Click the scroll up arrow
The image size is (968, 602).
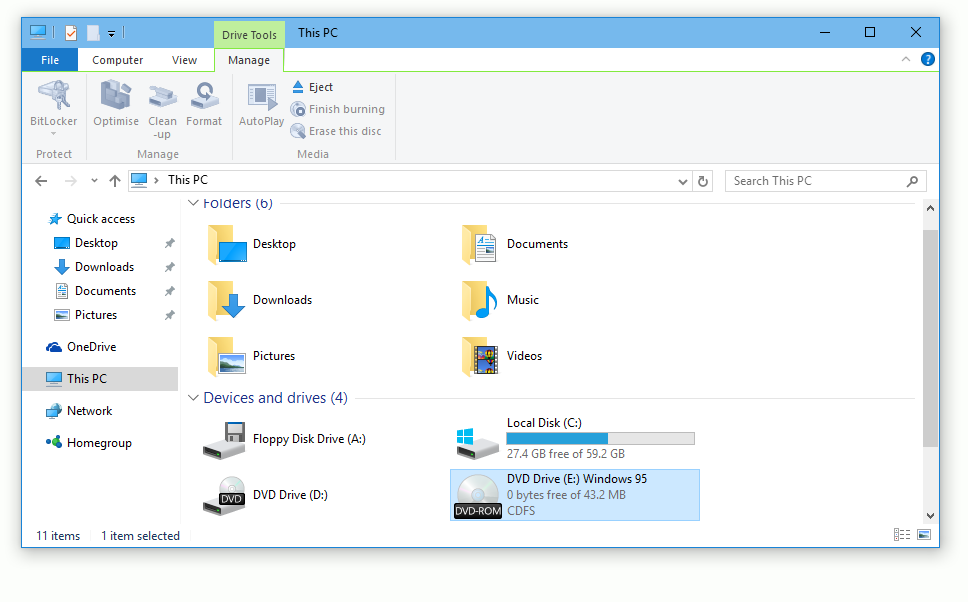930,208
